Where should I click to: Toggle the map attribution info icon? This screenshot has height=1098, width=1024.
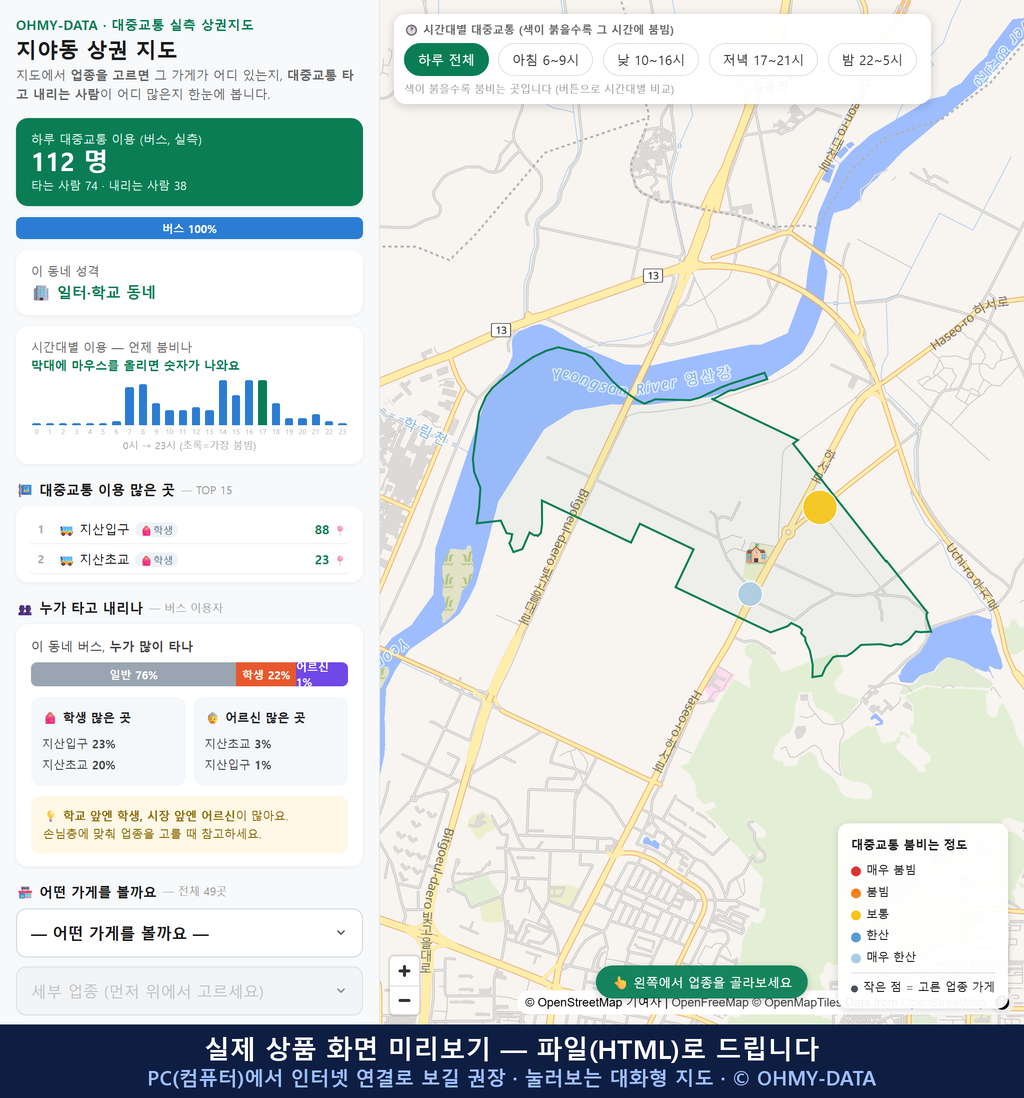pyautogui.click(x=1003, y=1003)
